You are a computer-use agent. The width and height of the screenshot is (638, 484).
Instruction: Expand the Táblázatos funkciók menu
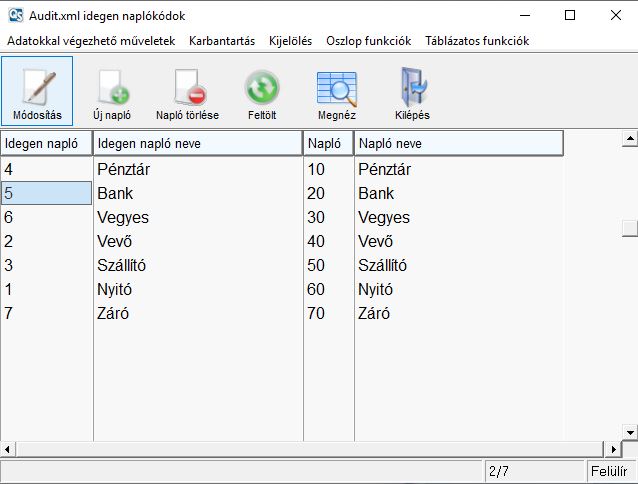[x=476, y=41]
